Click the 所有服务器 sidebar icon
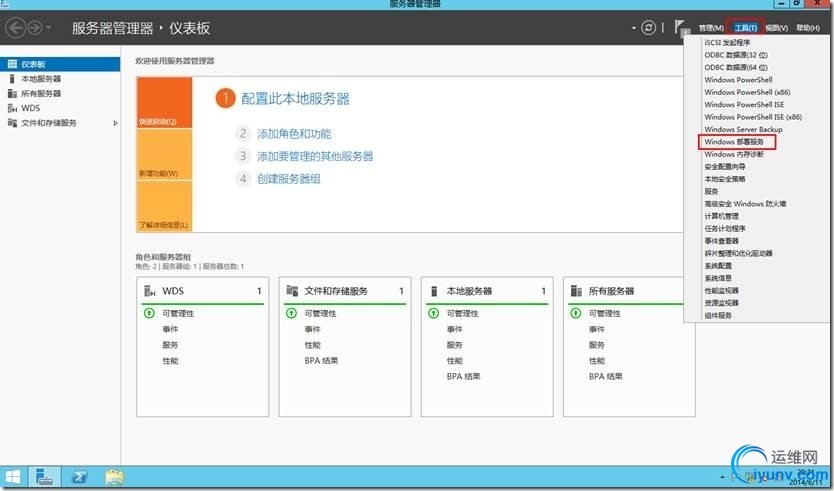834x491 pixels. (12, 94)
